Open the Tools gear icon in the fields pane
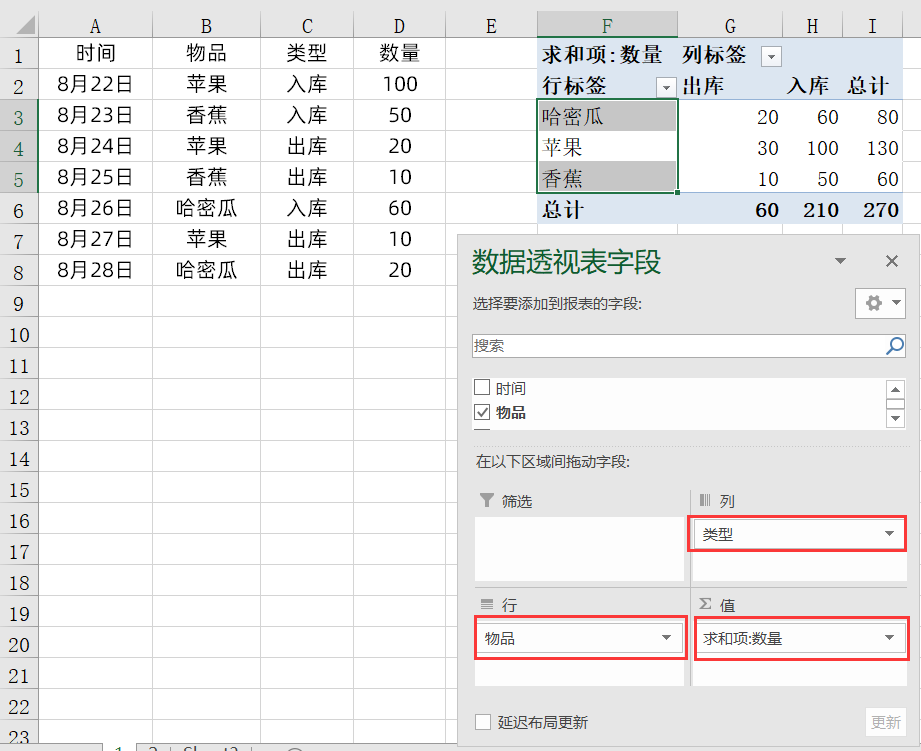The image size is (921, 751). (874, 303)
